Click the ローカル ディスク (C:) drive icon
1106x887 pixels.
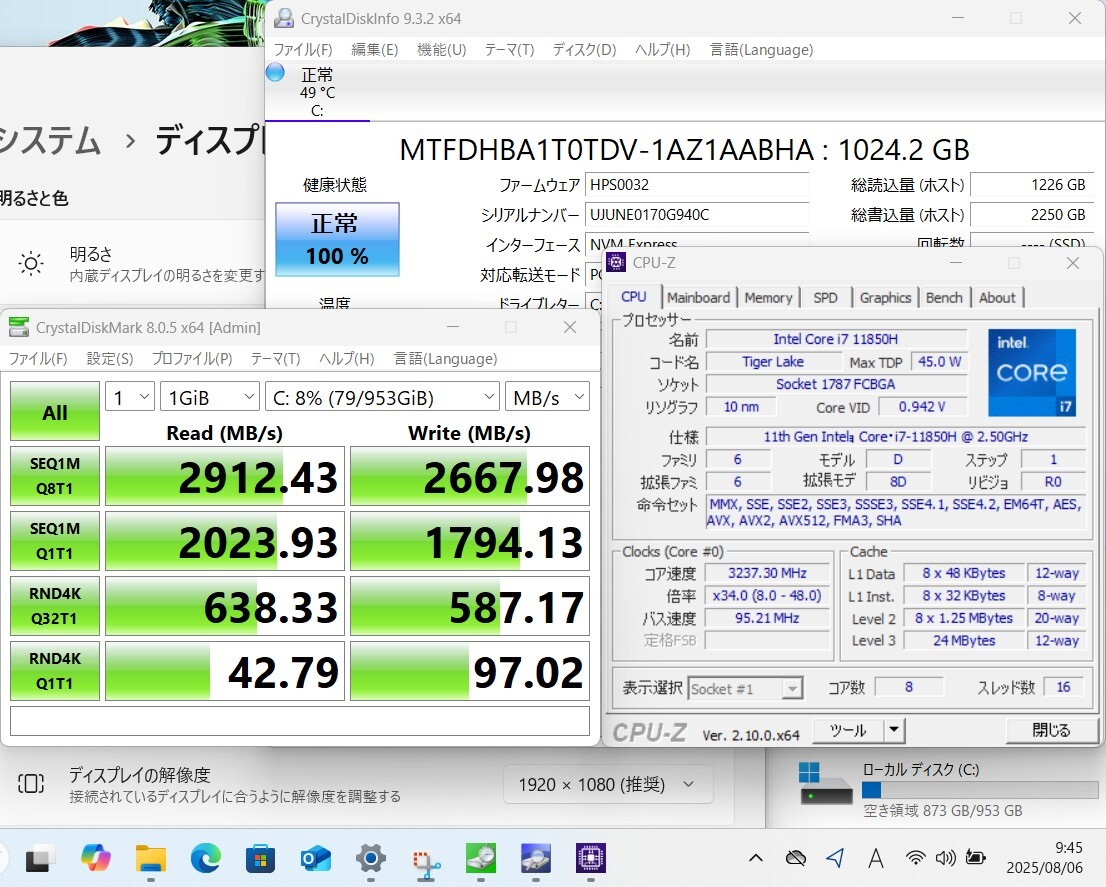click(826, 783)
